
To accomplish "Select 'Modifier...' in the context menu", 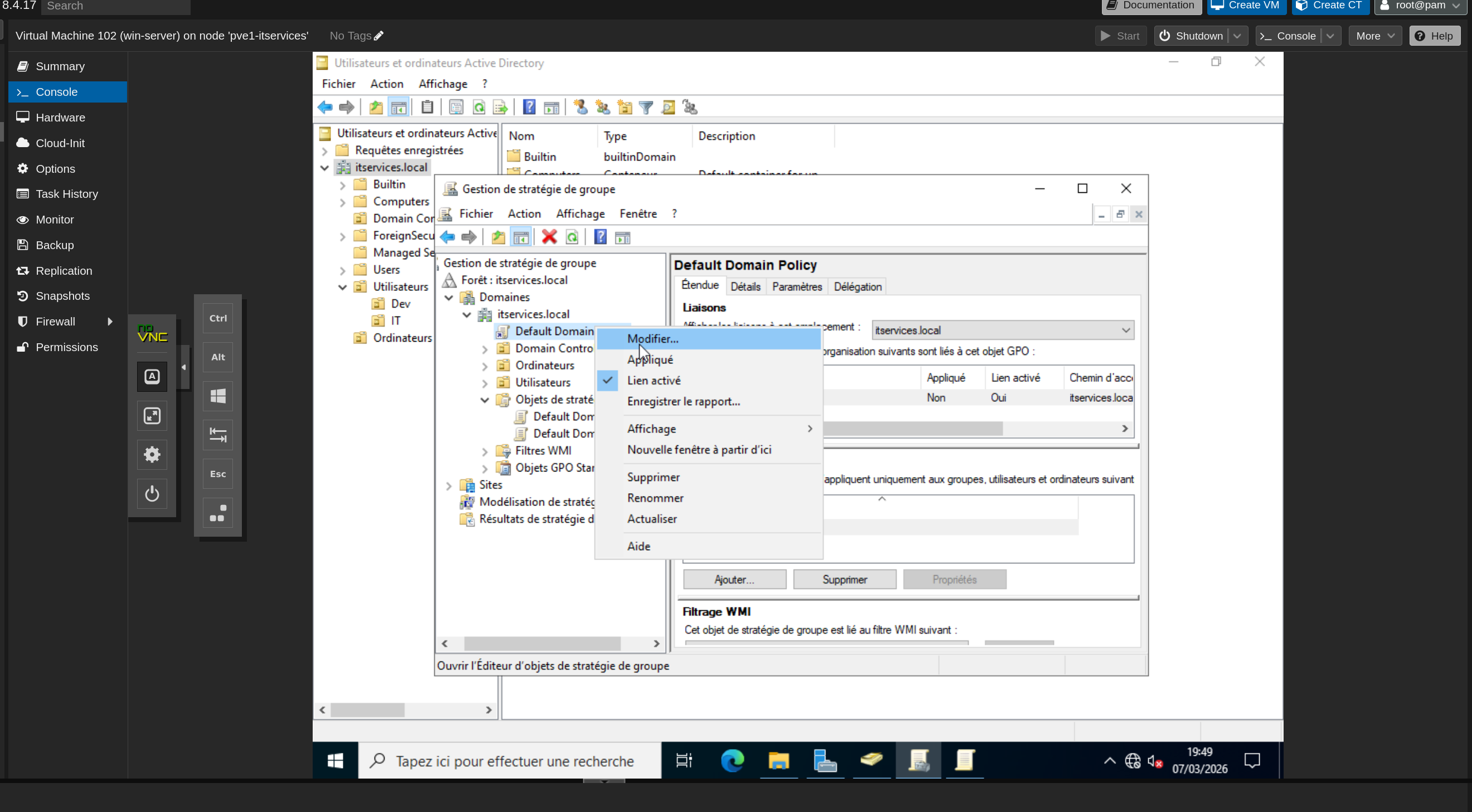I will (653, 339).
